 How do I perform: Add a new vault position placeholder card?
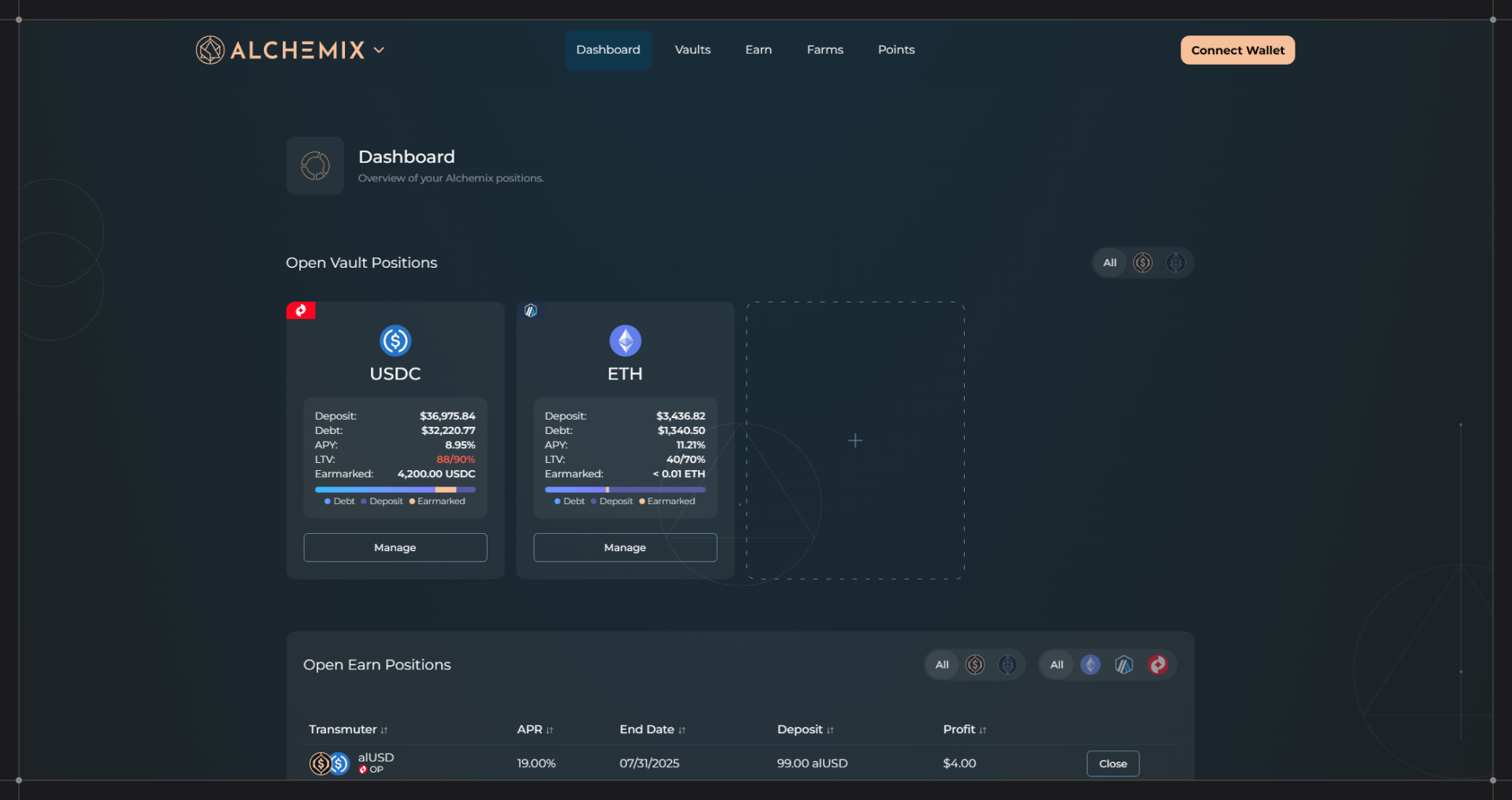pos(855,441)
